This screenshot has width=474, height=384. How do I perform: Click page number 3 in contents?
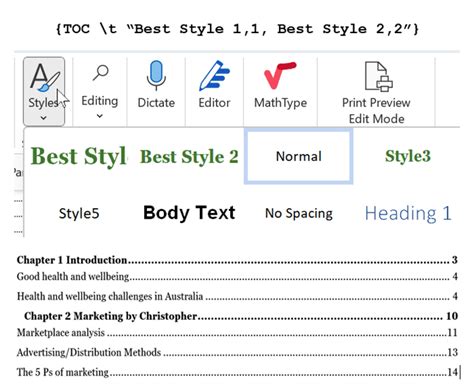(455, 260)
